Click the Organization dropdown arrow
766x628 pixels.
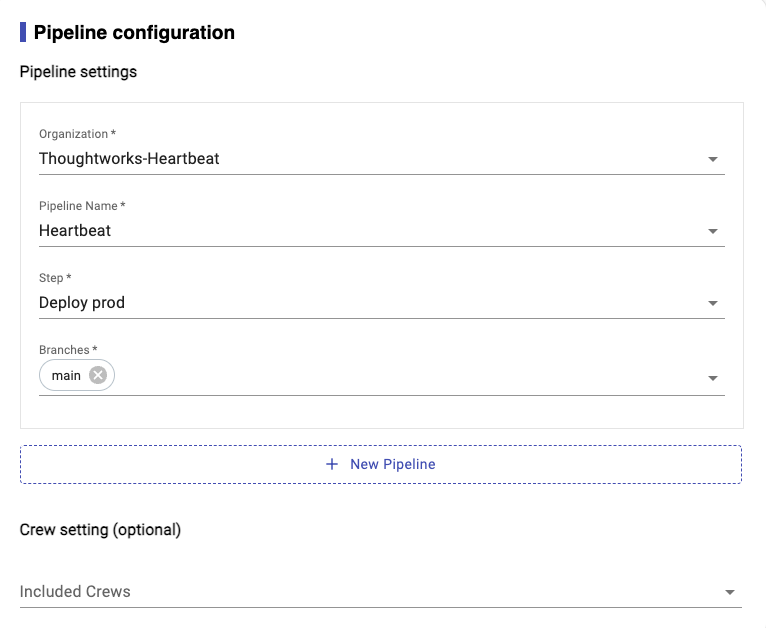coord(712,159)
